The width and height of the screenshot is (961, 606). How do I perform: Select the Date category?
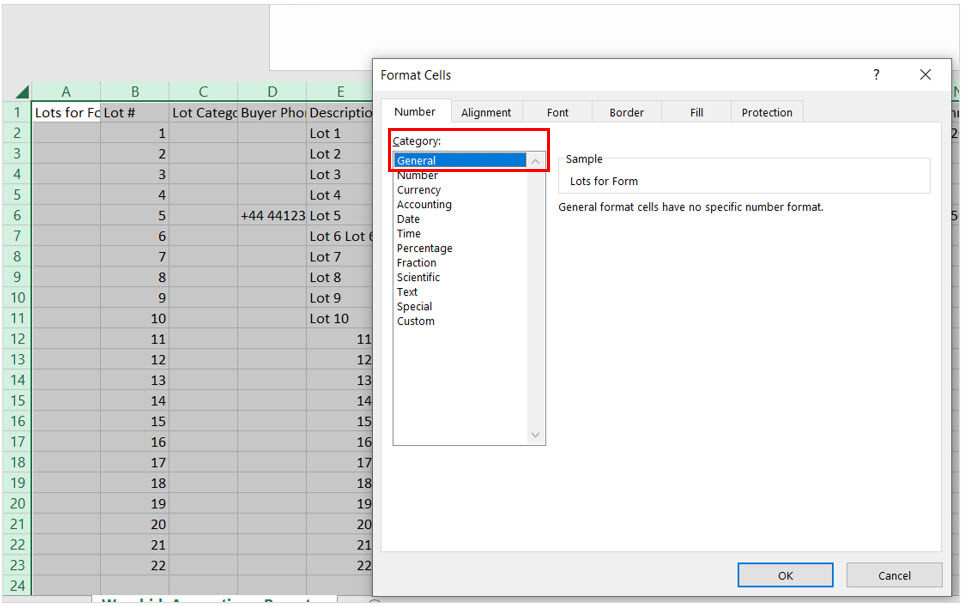point(408,219)
